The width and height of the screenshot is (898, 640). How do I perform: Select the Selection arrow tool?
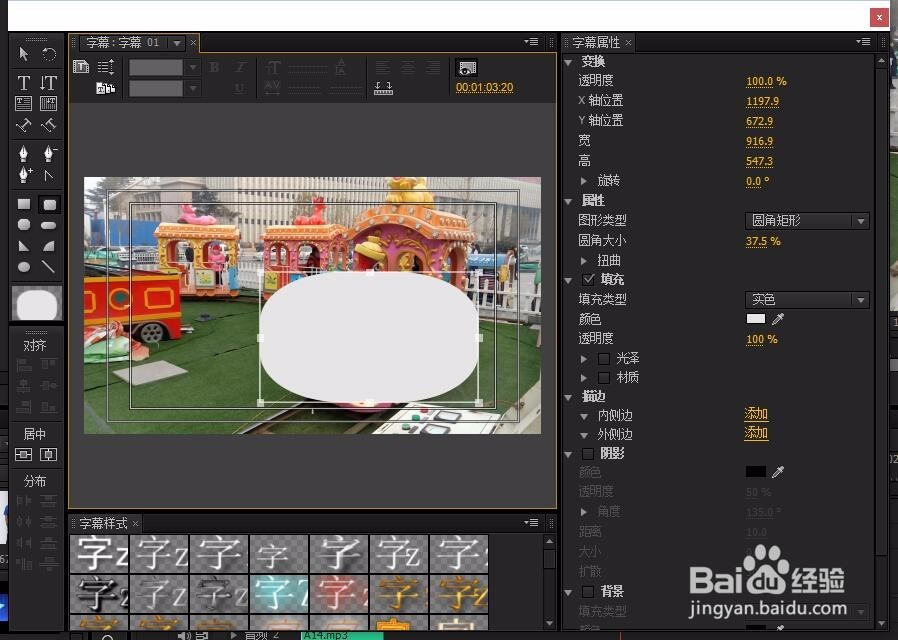click(23, 54)
